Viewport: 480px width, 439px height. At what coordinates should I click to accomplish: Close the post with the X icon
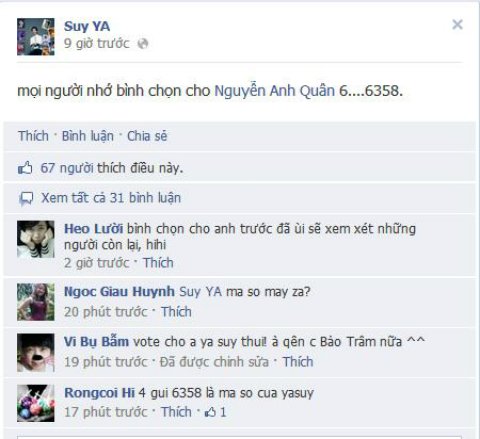point(457,24)
